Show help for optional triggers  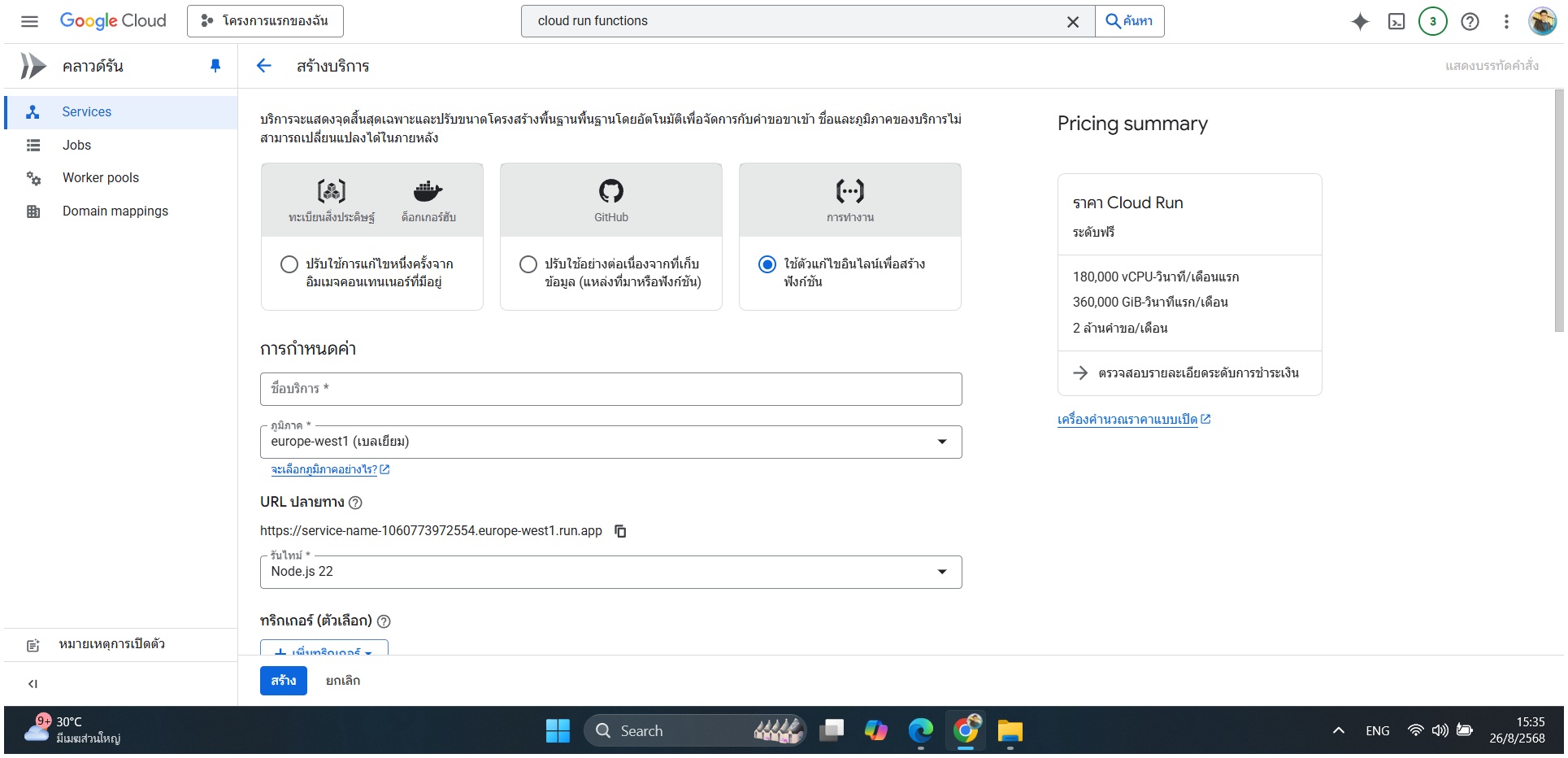tap(384, 621)
